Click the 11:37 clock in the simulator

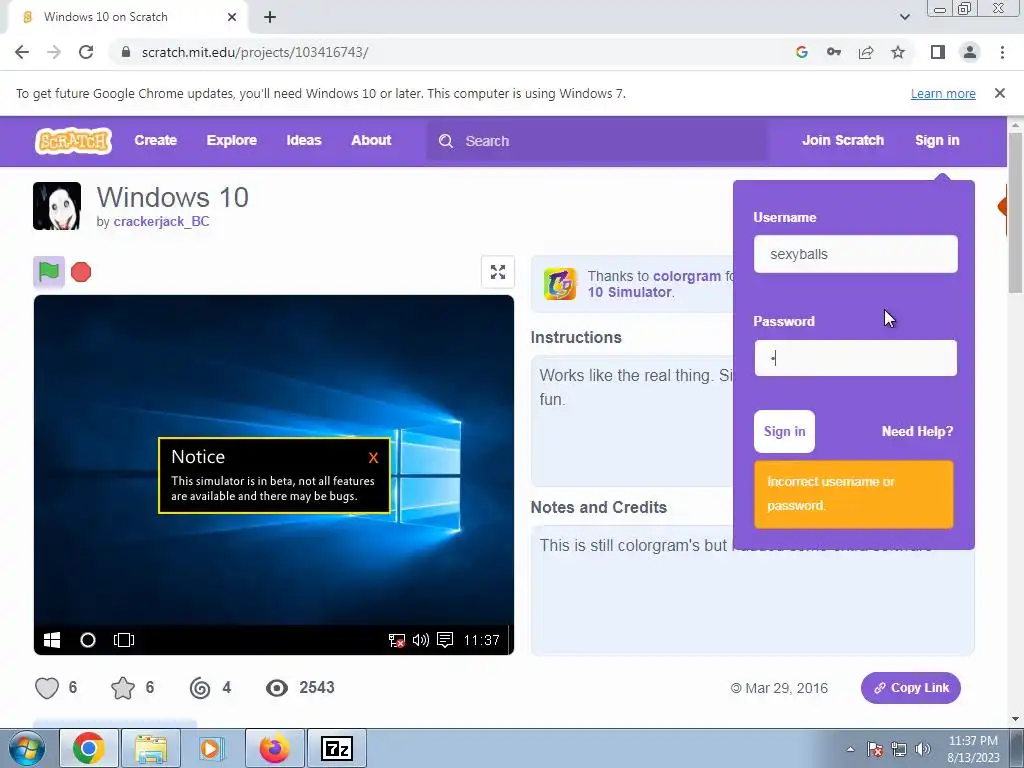tap(481, 640)
